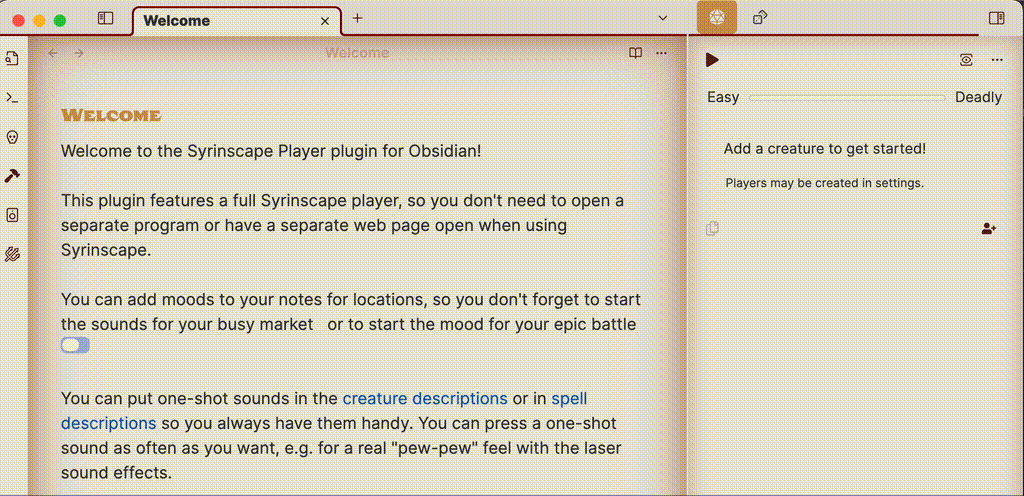Image resolution: width=1024 pixels, height=496 pixels.
Task: Select the Welcome tab
Action: click(x=236, y=21)
